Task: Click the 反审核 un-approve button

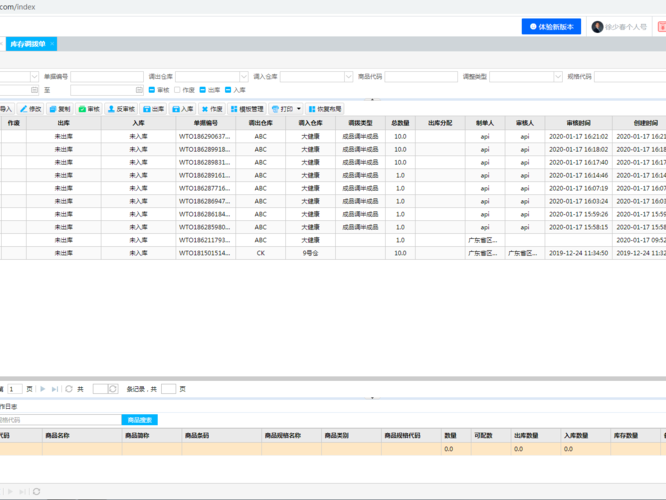Action: [121, 109]
